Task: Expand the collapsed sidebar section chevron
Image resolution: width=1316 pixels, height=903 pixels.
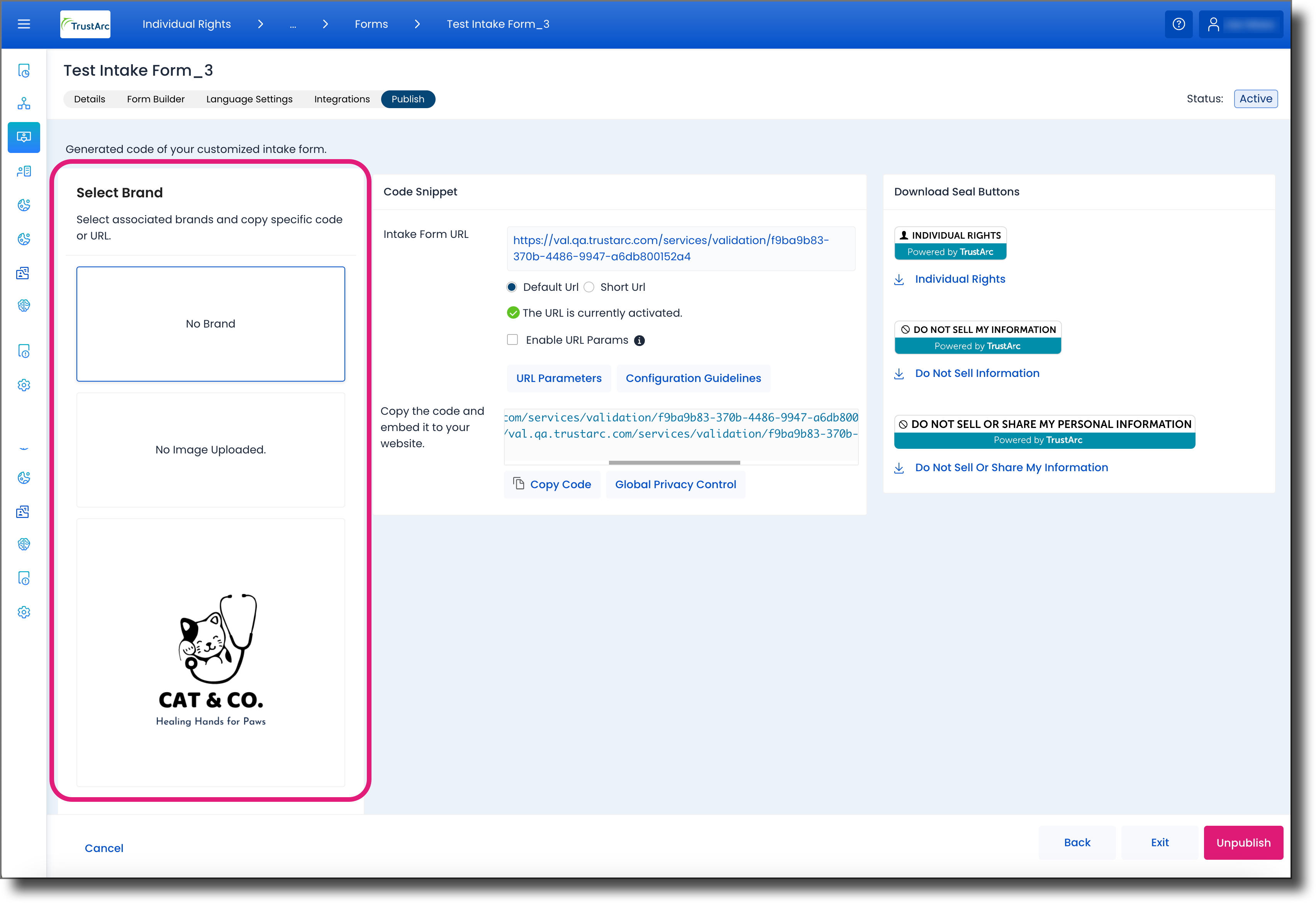Action: click(x=24, y=448)
